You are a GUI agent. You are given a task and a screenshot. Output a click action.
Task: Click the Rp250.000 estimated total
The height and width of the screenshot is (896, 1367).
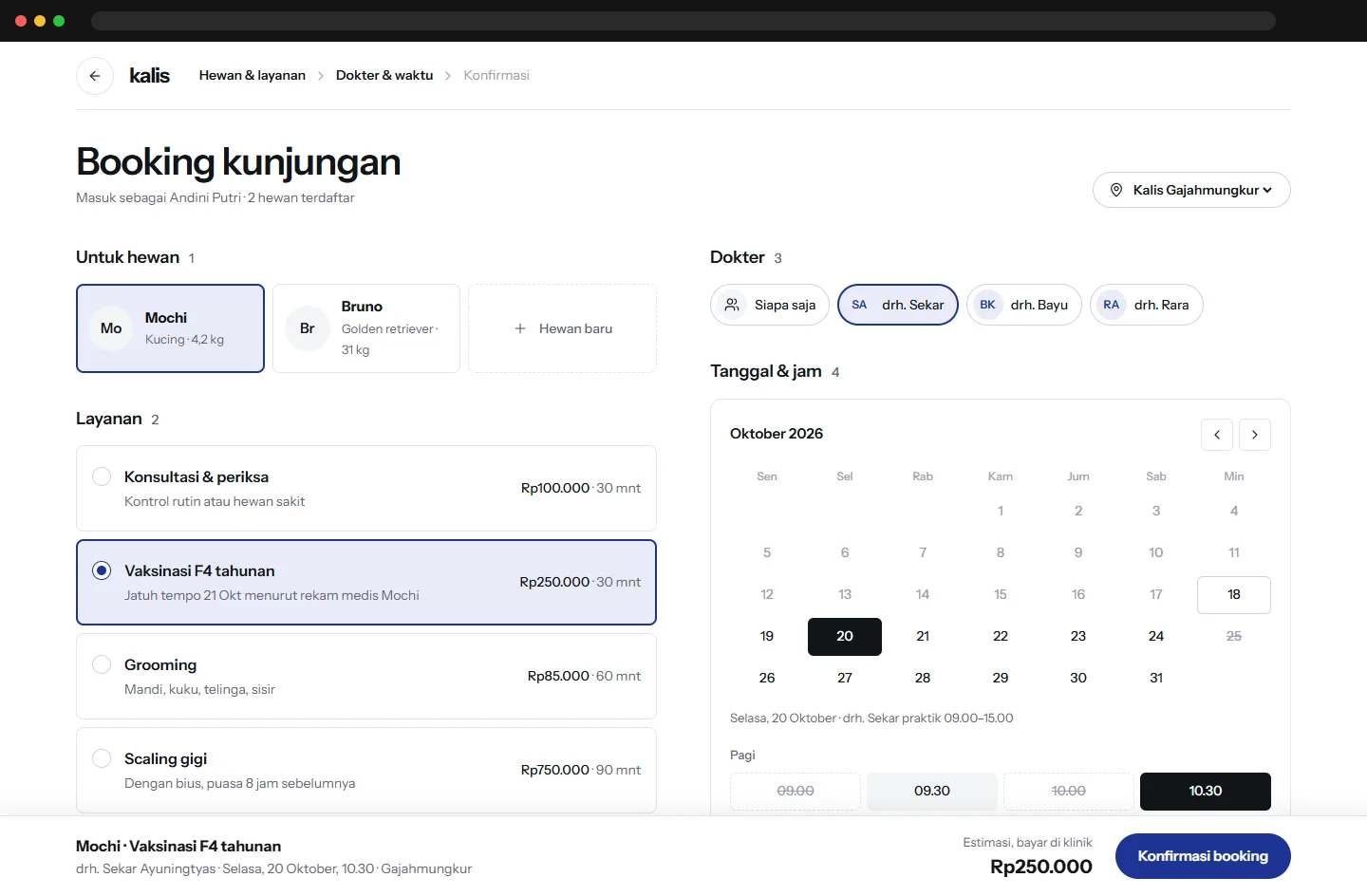coord(1041,867)
